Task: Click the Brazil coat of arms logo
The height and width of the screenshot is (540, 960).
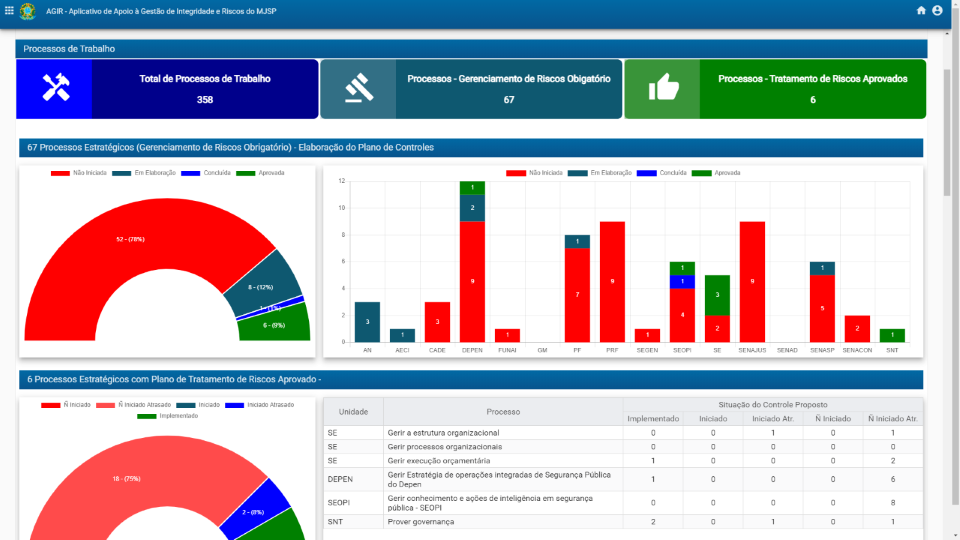Action: (x=28, y=11)
